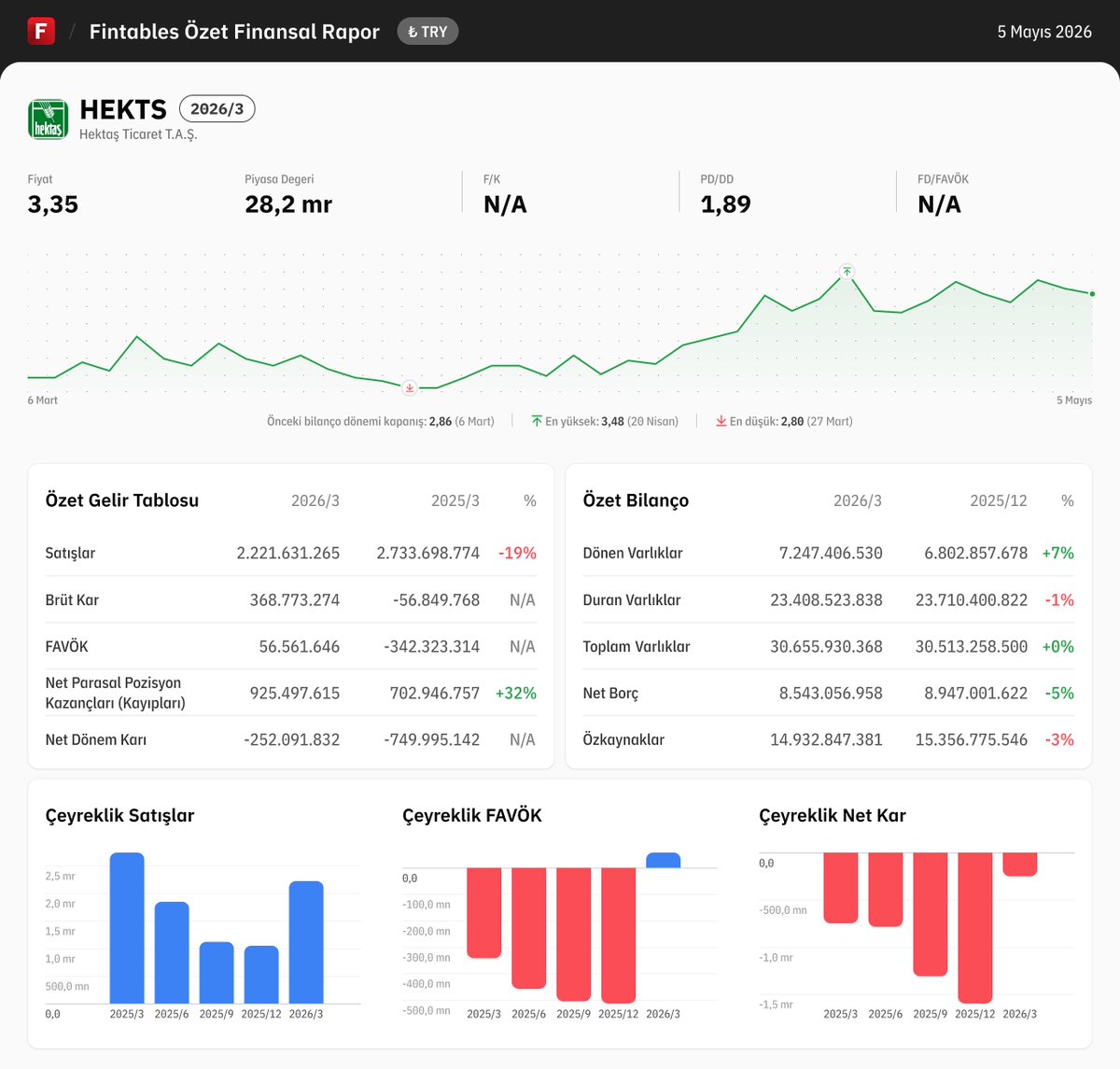Click Özkaynaklar value 14.932.847.381
This screenshot has width=1120, height=1069.
(x=826, y=739)
